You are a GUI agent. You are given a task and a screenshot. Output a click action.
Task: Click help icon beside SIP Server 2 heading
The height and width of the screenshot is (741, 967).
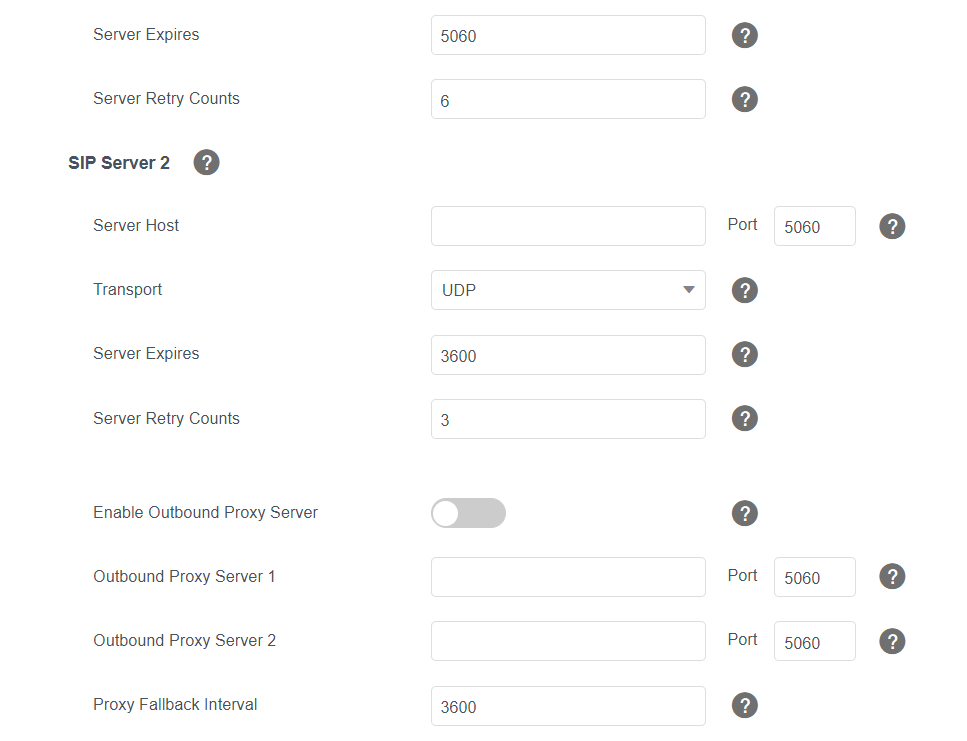click(x=206, y=163)
